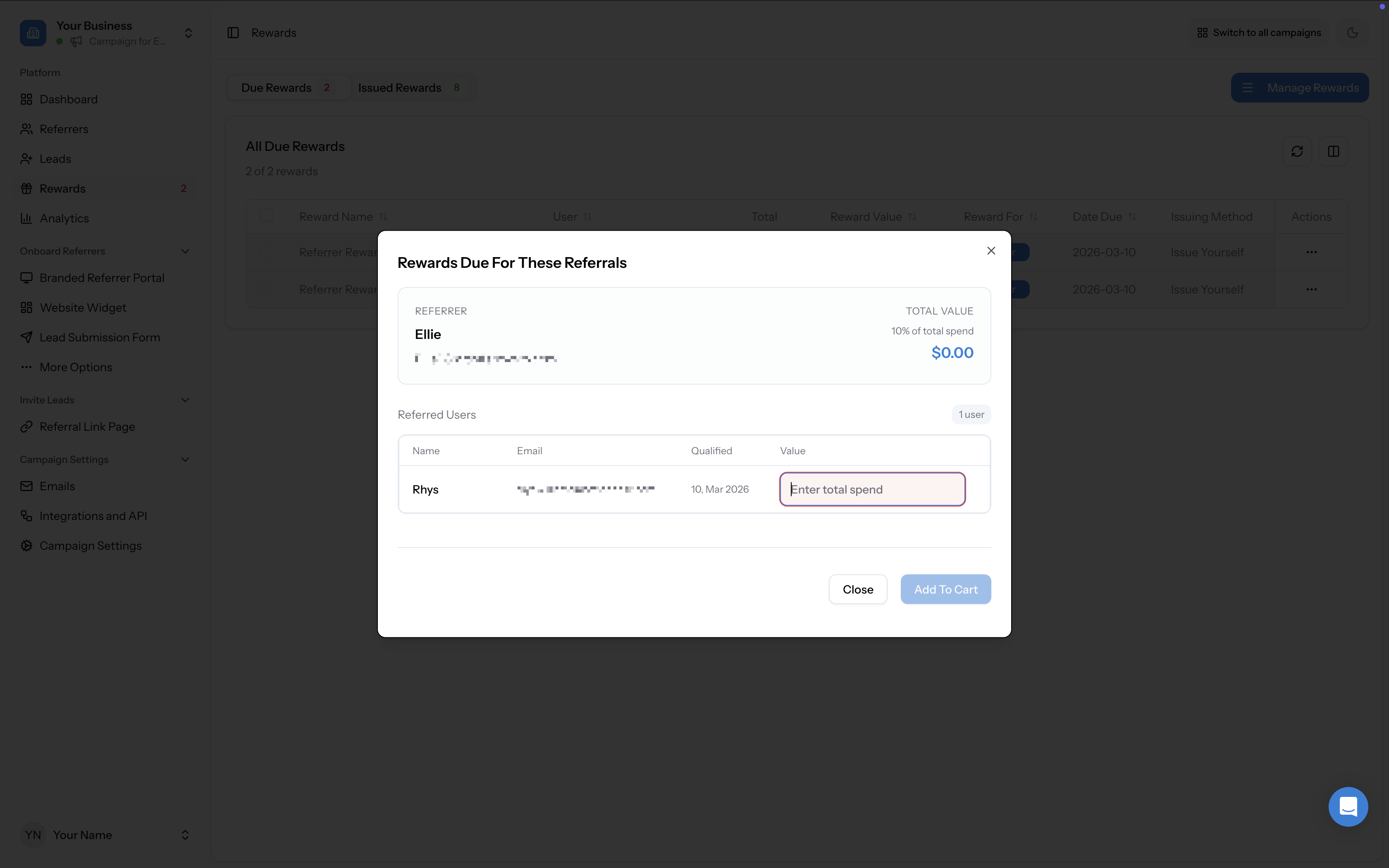
Task: Open the chat support widget
Action: [x=1348, y=806]
